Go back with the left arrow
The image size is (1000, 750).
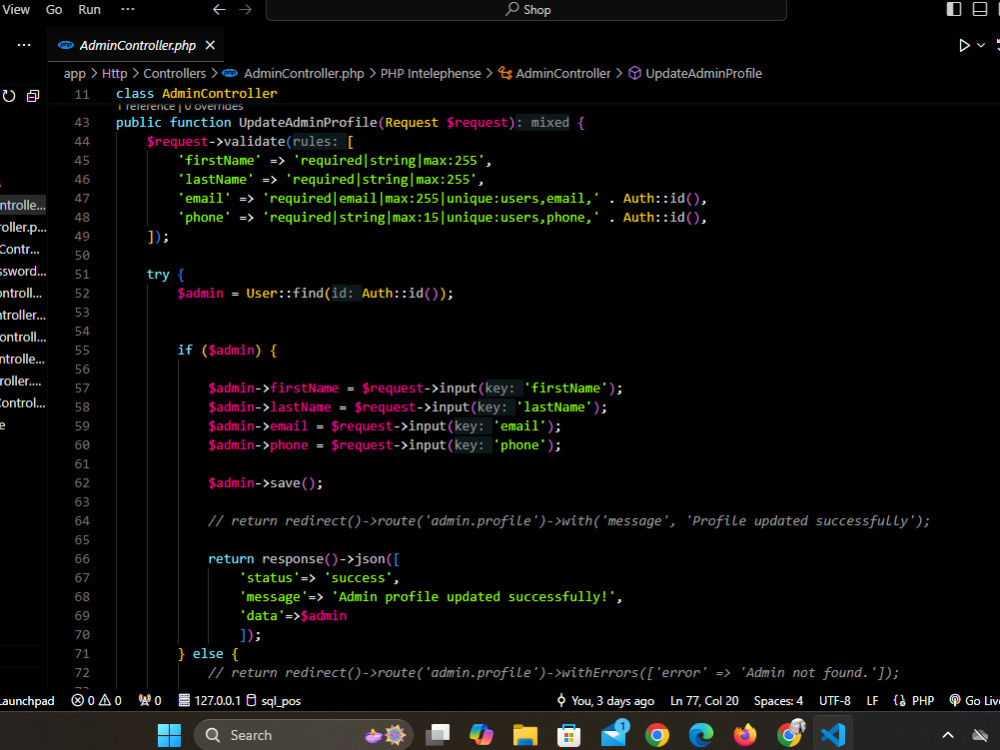(219, 10)
